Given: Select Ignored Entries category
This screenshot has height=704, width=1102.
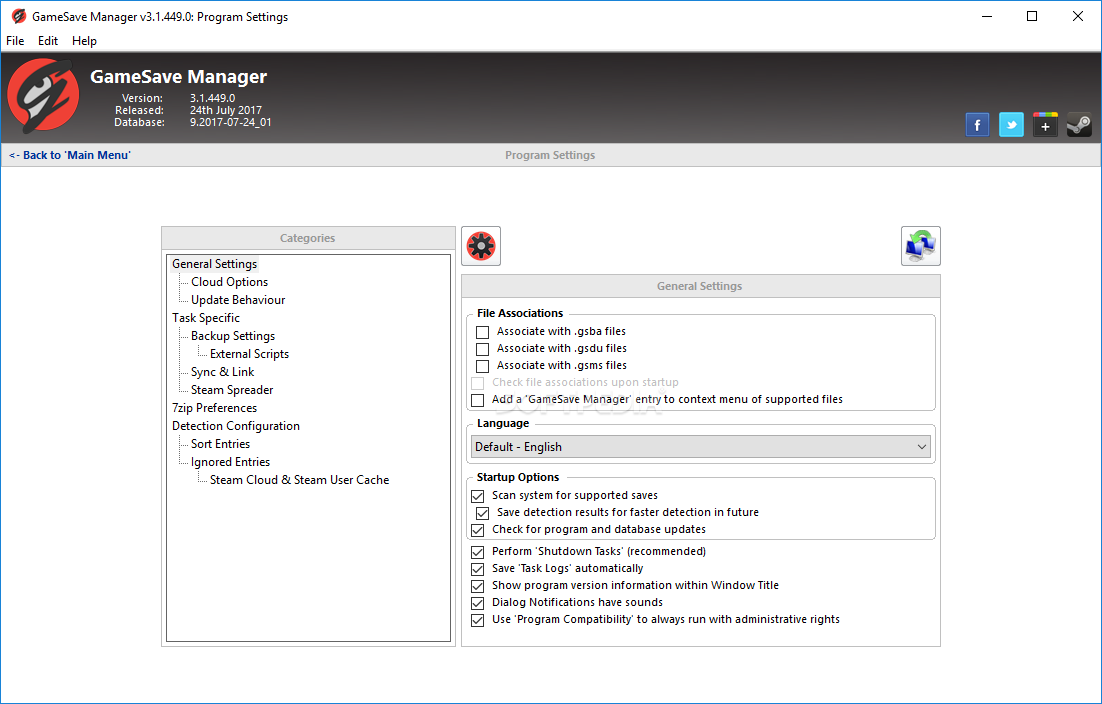Looking at the screenshot, I should pos(230,462).
